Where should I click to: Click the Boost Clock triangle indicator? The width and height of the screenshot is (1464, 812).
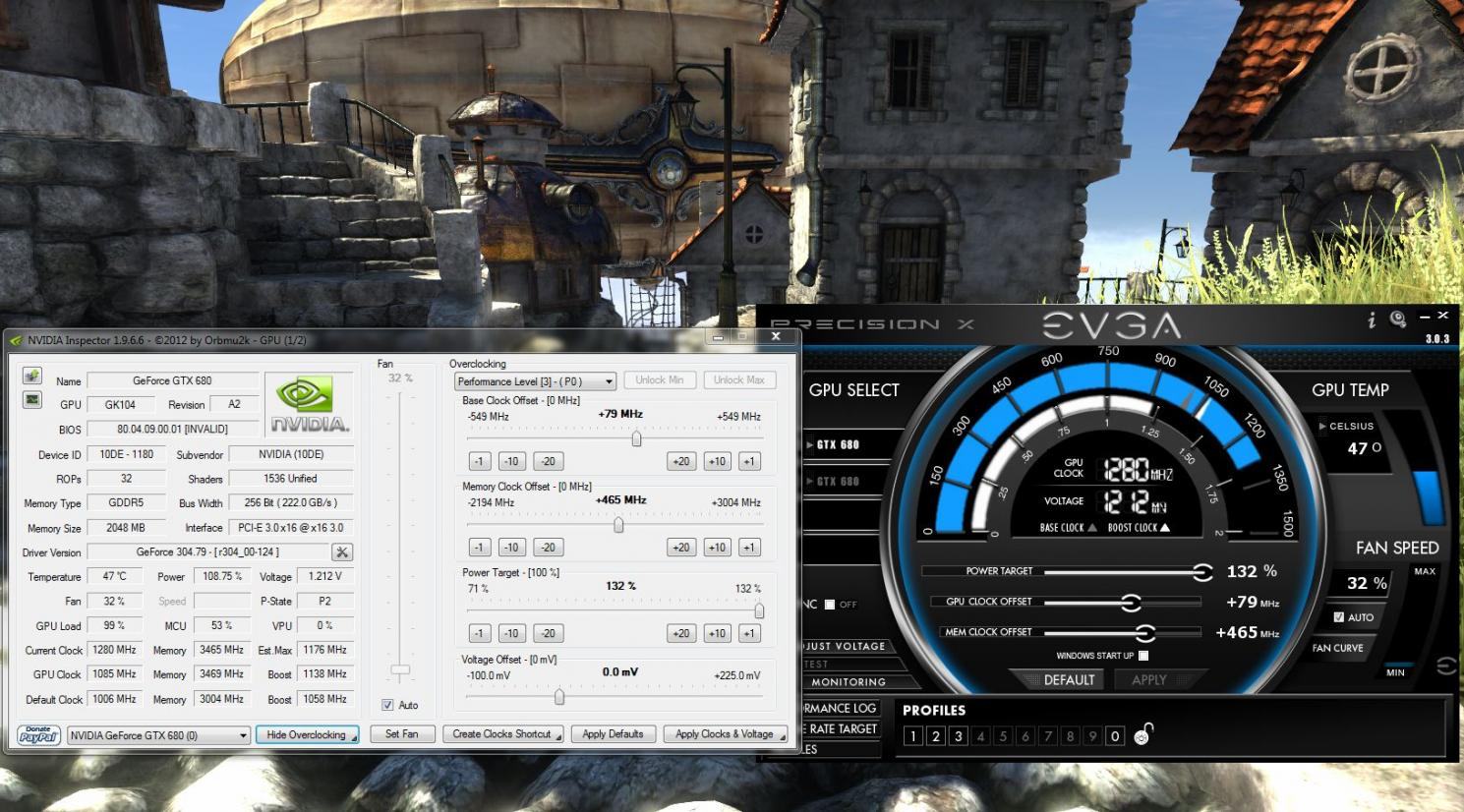click(1165, 528)
